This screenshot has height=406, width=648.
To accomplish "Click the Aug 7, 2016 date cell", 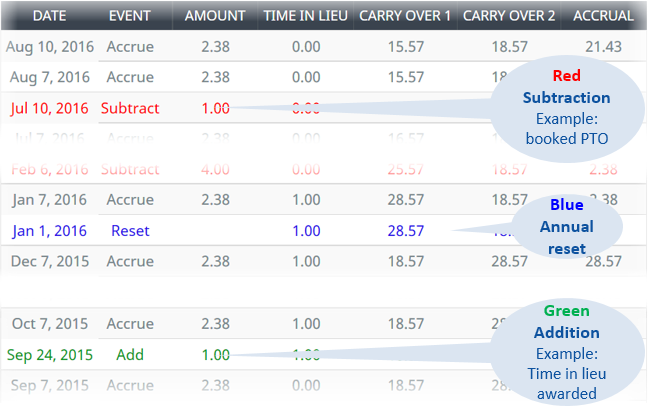I will coord(49,77).
